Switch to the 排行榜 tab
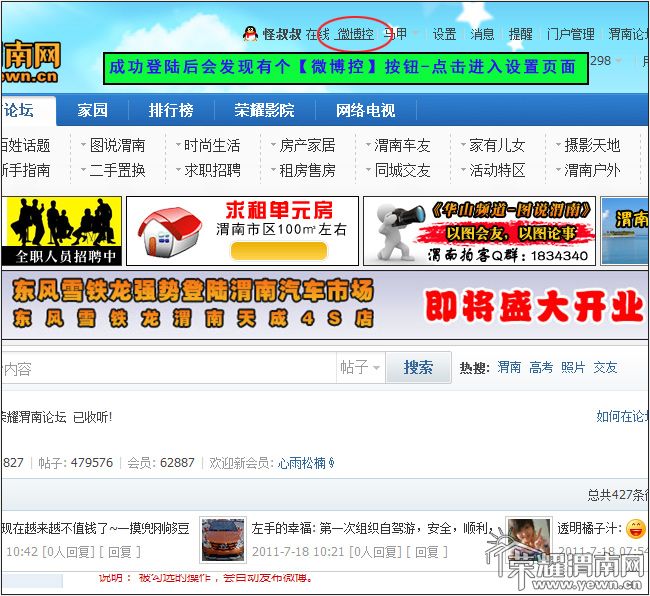 coord(171,110)
